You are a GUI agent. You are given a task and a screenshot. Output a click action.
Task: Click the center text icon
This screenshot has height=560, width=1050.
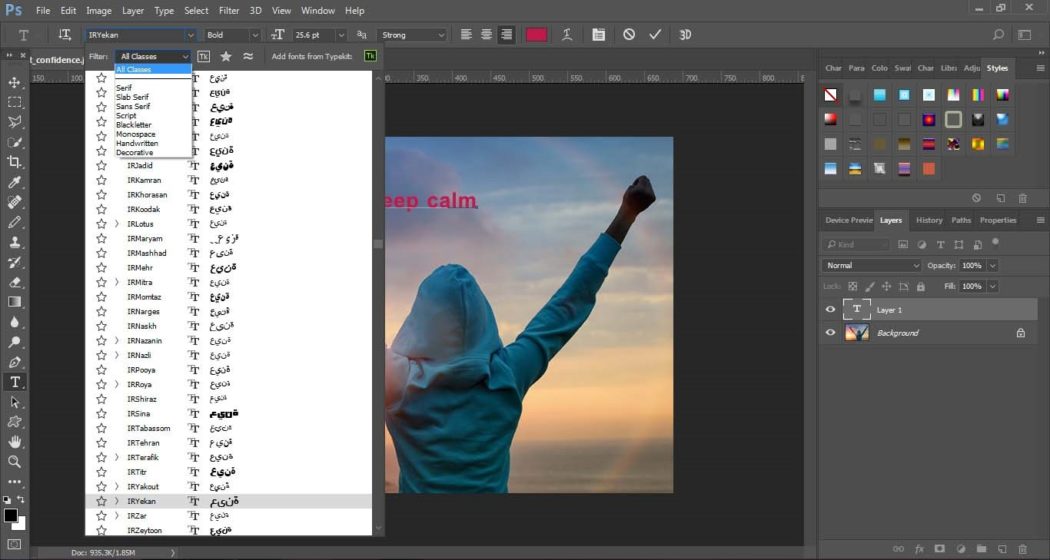tap(487, 35)
